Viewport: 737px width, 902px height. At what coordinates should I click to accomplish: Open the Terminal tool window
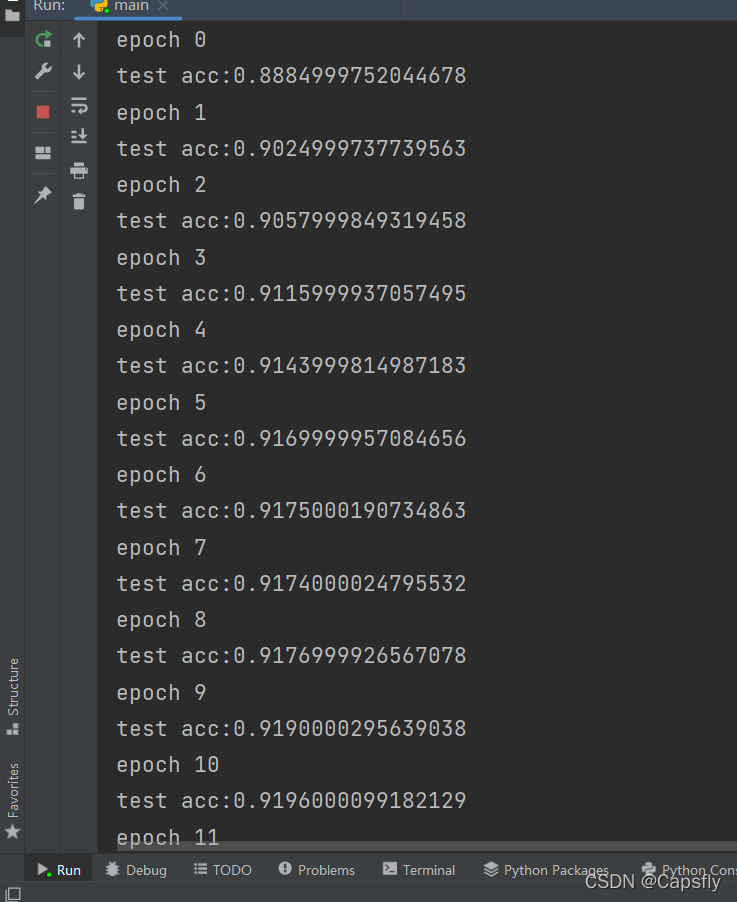tap(419, 870)
